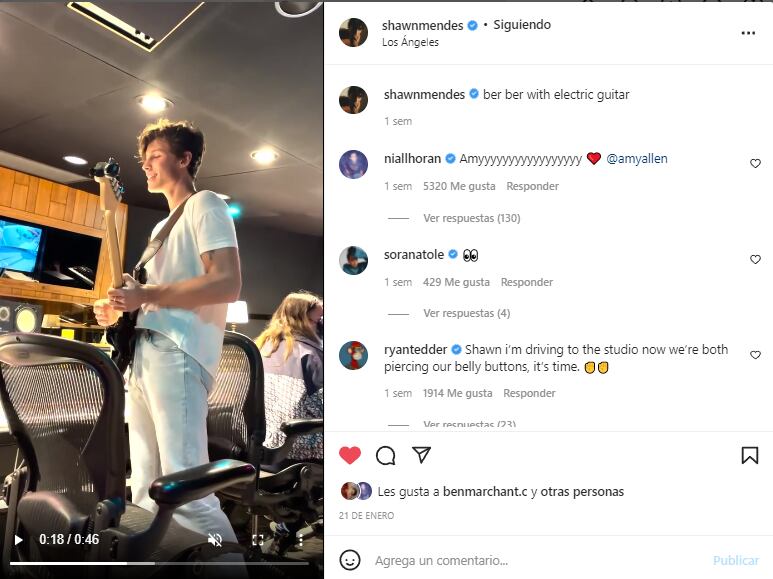The height and width of the screenshot is (579, 773).
Task: Unlike the post with red heart
Action: pos(350,456)
